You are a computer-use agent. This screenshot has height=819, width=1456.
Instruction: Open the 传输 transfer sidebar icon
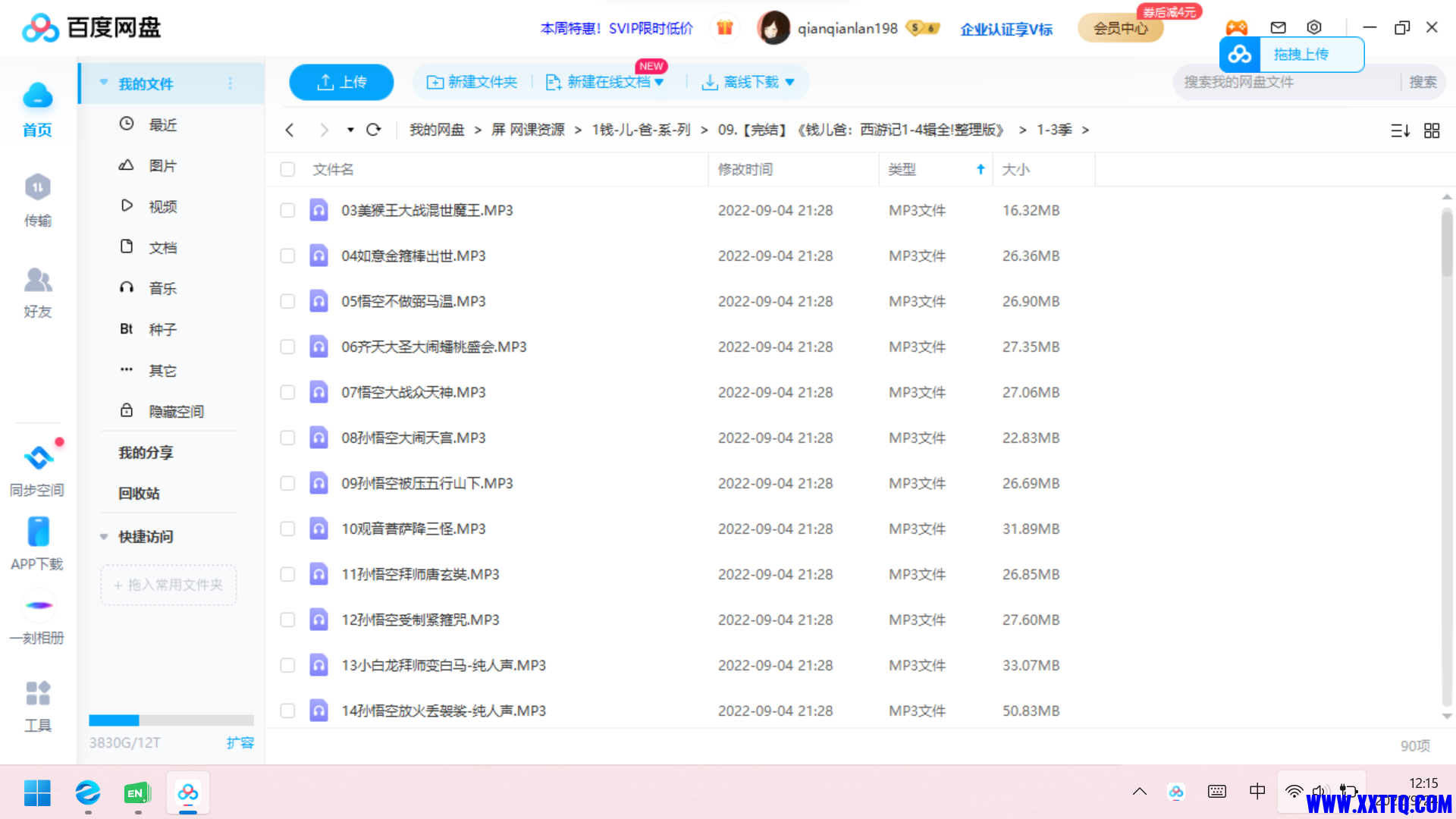(37, 200)
